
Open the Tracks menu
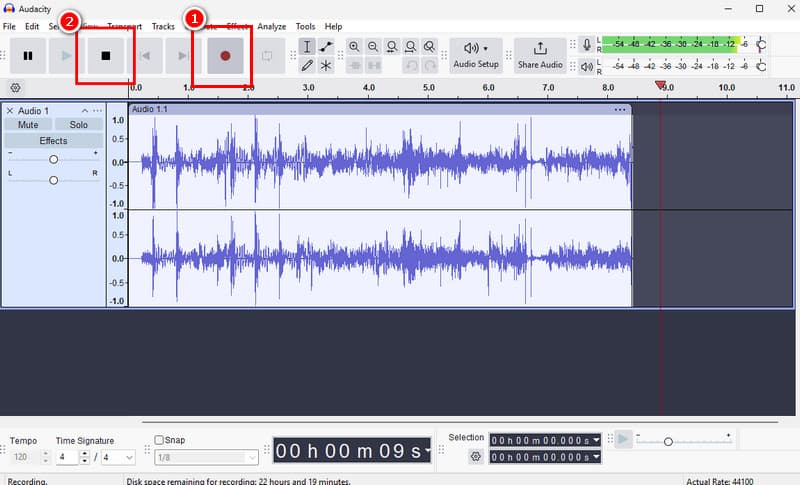(x=163, y=27)
